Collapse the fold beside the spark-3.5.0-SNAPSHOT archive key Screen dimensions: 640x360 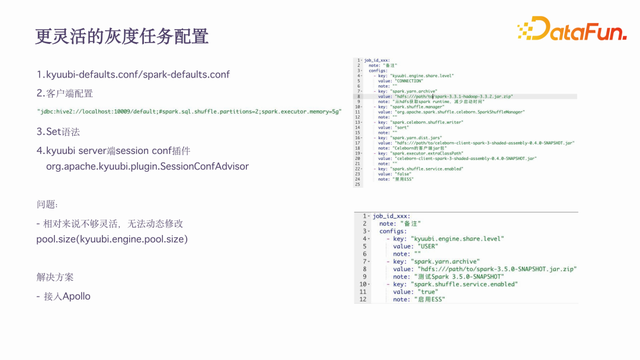369,262
